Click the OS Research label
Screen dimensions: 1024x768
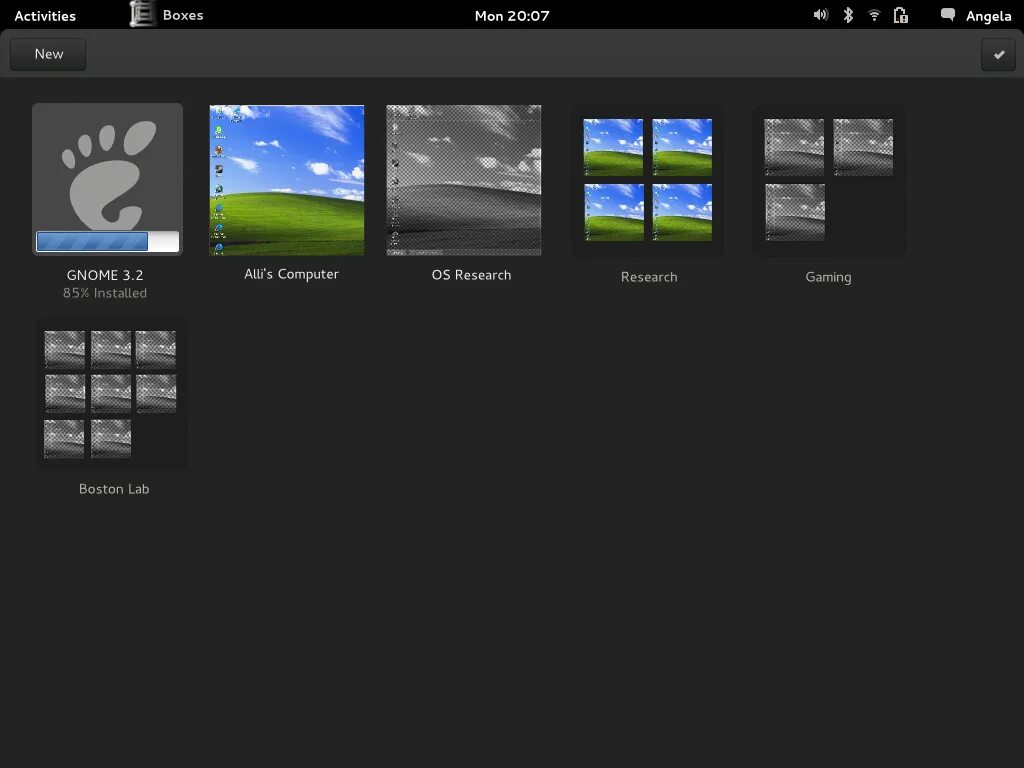472,275
